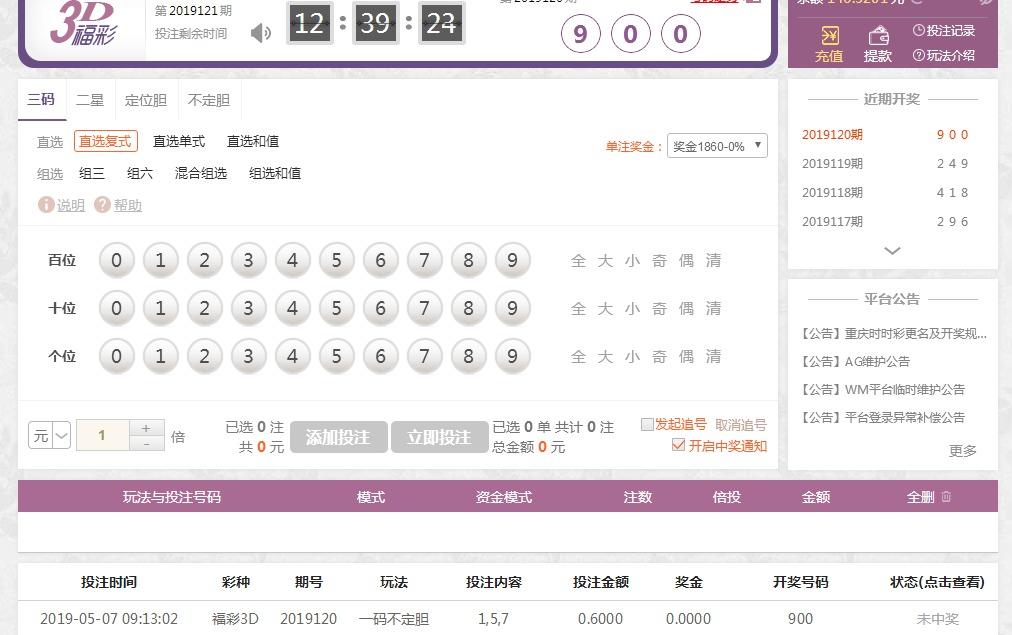Viewport: 1012px width, 635px height.
Task: Click the 倍 multiplier input field
Action: (x=102, y=436)
